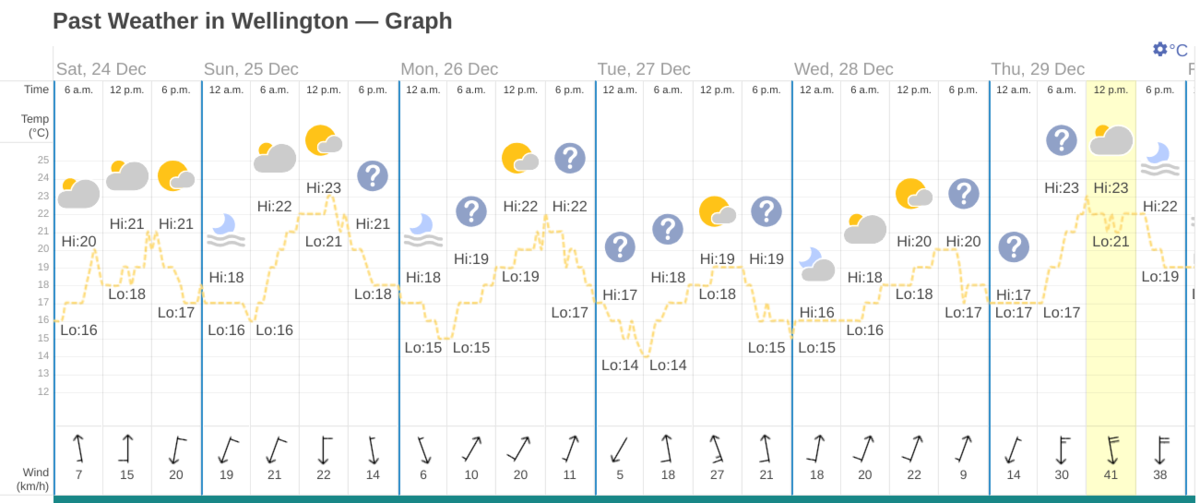Select the Tue, 27 Dec day header
The image size is (1200, 503).
tap(644, 69)
